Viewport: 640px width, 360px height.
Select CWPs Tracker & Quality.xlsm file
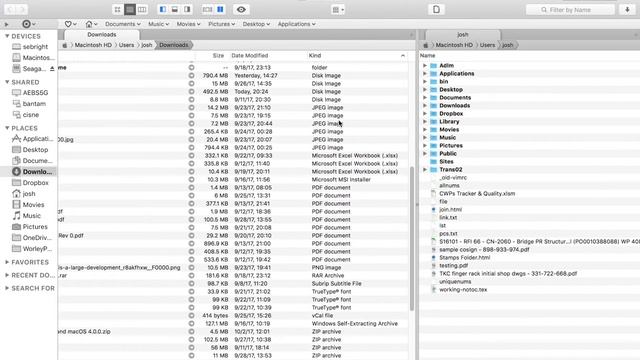point(477,193)
